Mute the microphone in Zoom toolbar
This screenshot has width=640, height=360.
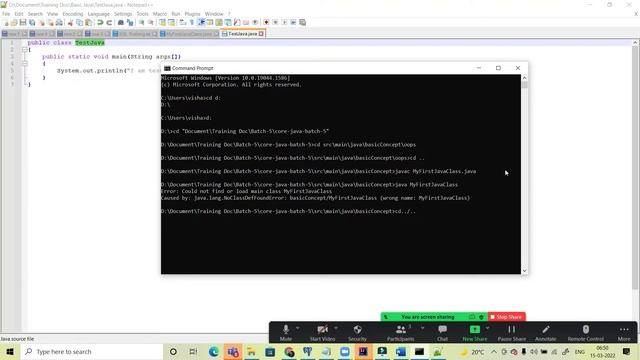[x=286, y=333]
